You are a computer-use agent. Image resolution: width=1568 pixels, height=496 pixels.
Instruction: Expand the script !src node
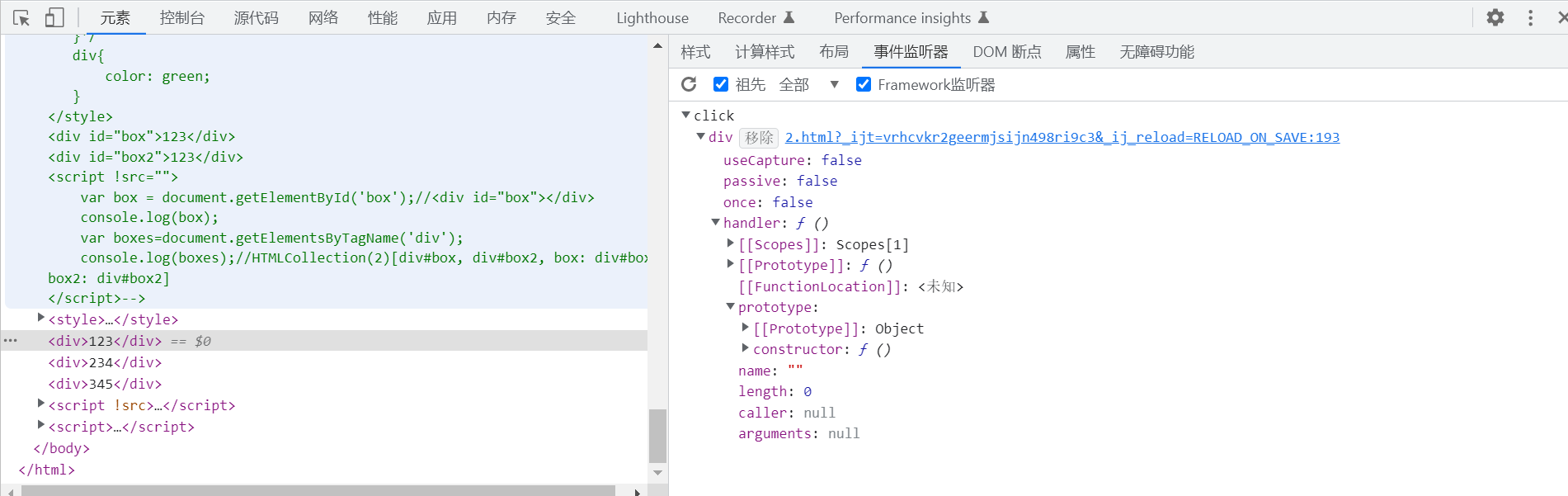(40, 404)
